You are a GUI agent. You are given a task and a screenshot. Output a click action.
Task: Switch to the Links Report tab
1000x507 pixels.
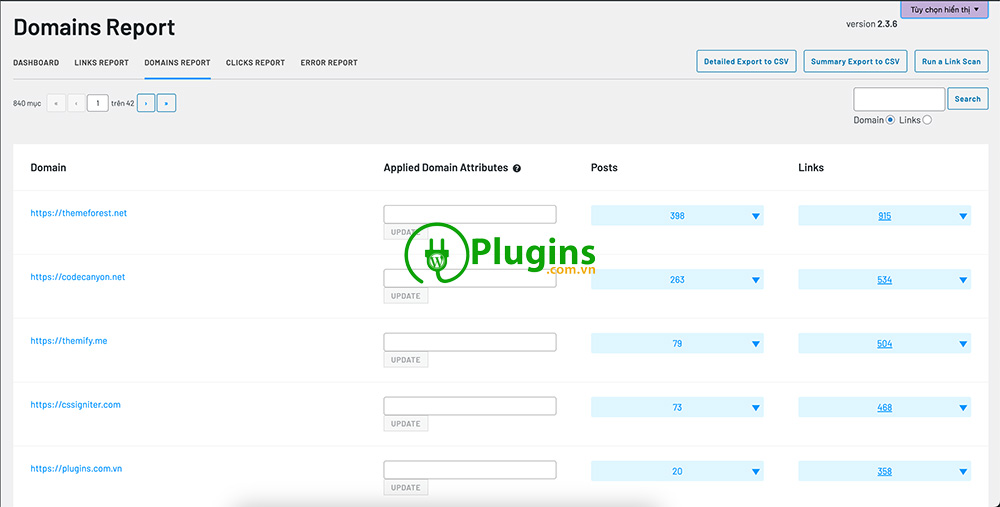(x=101, y=63)
